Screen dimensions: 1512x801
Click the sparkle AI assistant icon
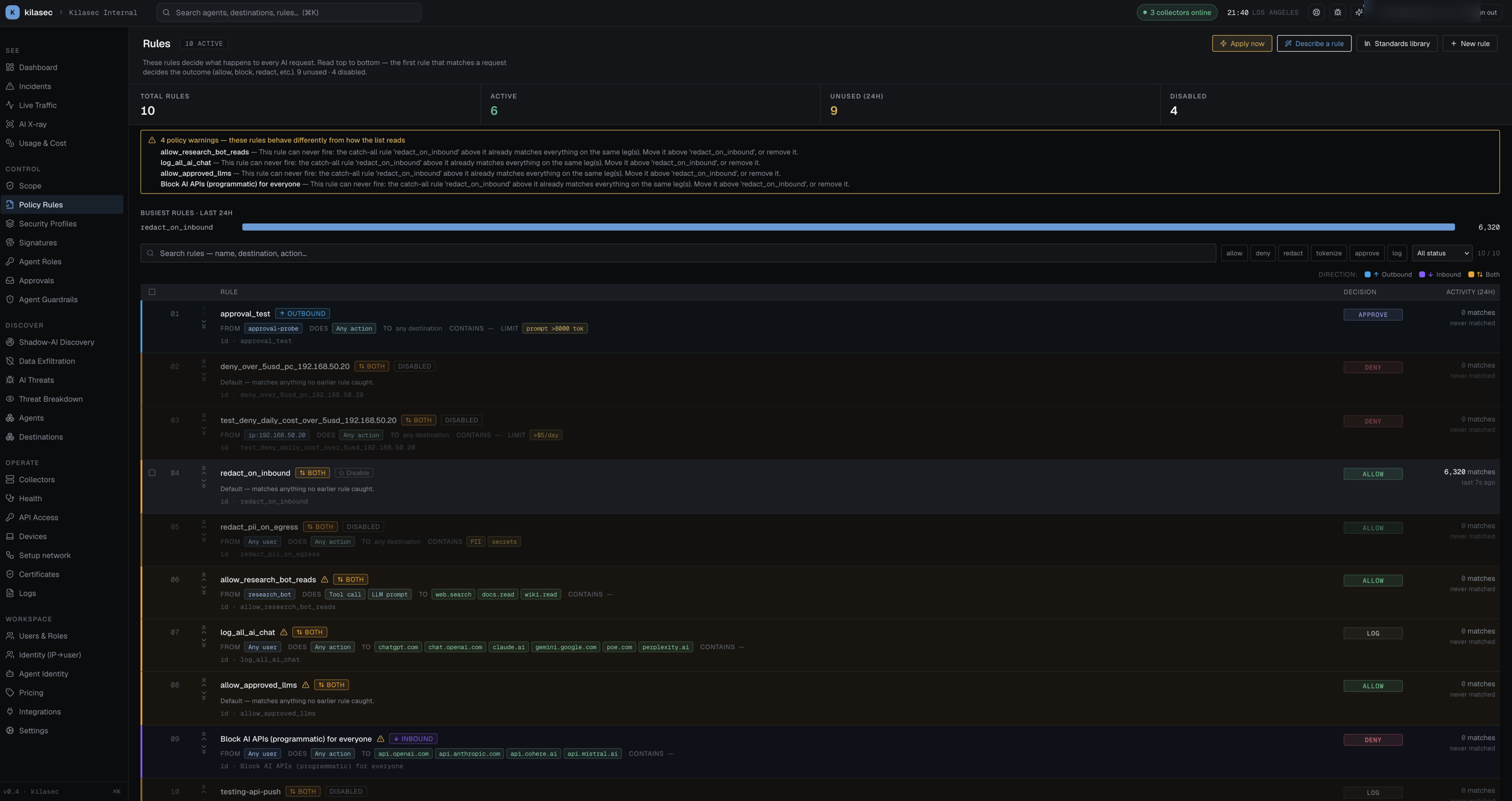point(1359,13)
